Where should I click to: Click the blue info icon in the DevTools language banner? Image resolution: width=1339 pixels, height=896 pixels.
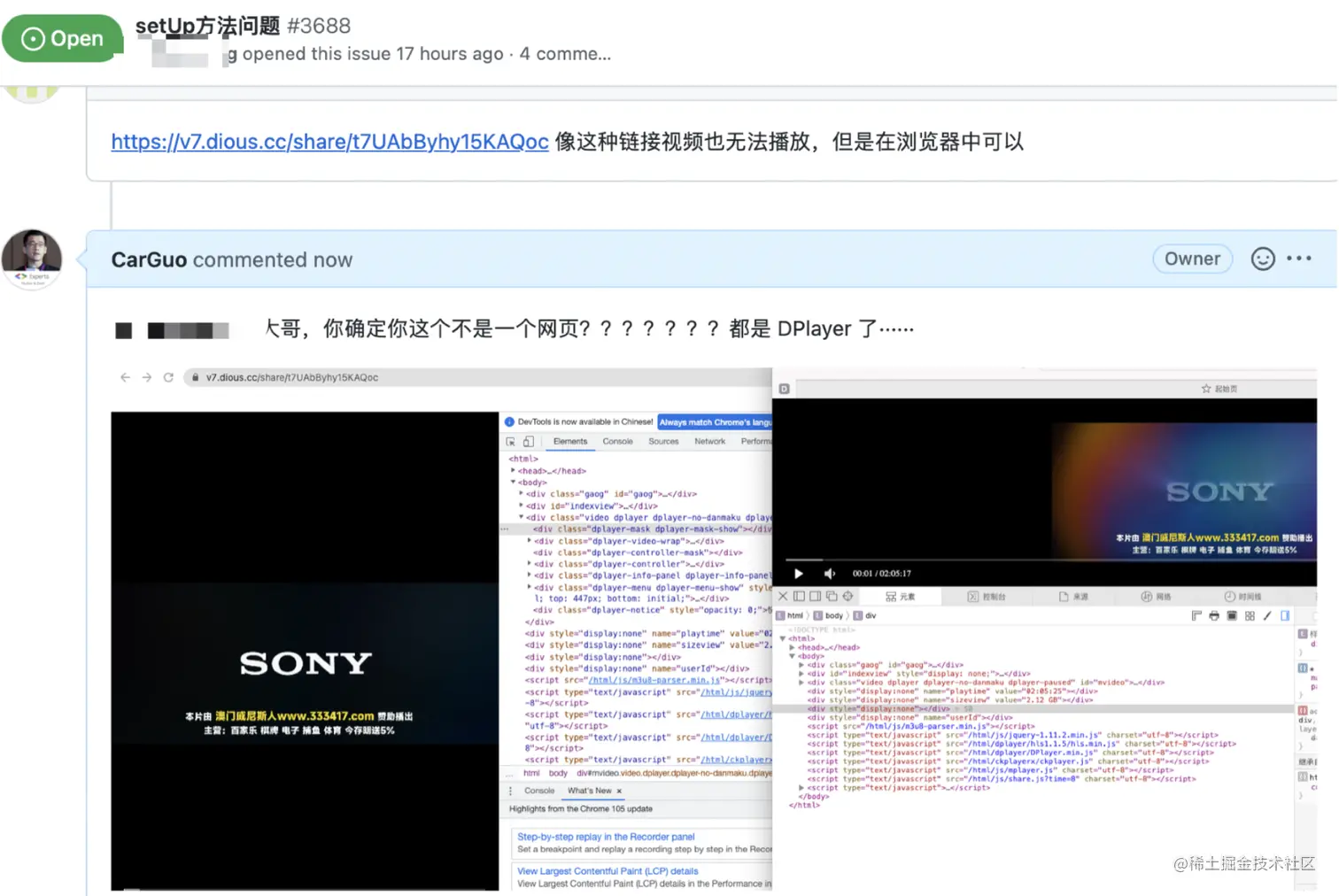pyautogui.click(x=510, y=422)
